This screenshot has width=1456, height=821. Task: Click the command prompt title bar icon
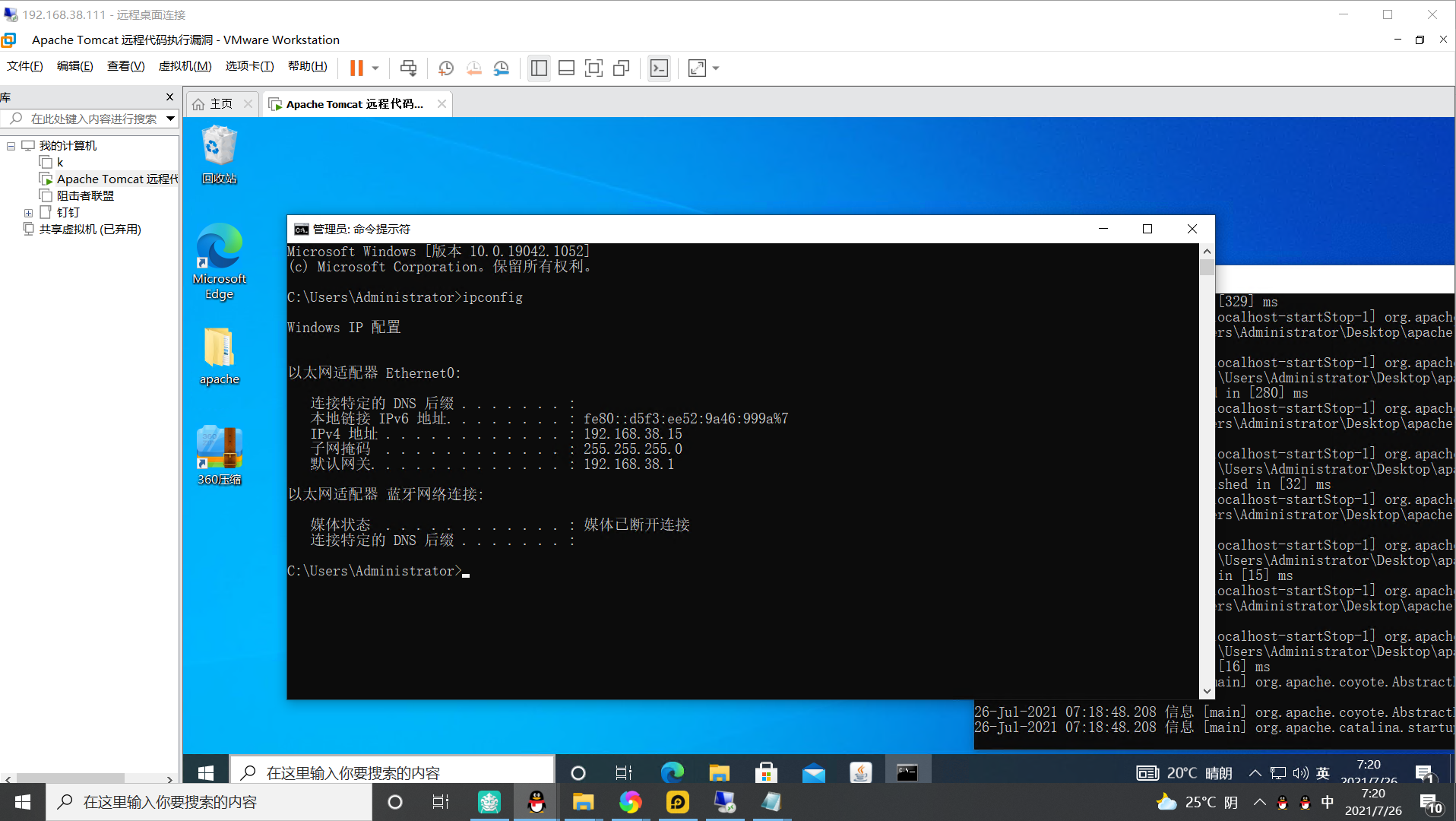click(301, 230)
